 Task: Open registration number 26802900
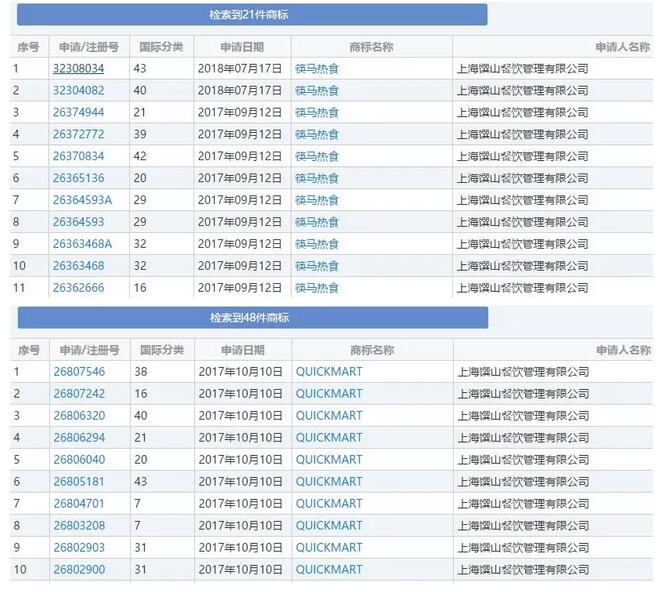pos(79,569)
